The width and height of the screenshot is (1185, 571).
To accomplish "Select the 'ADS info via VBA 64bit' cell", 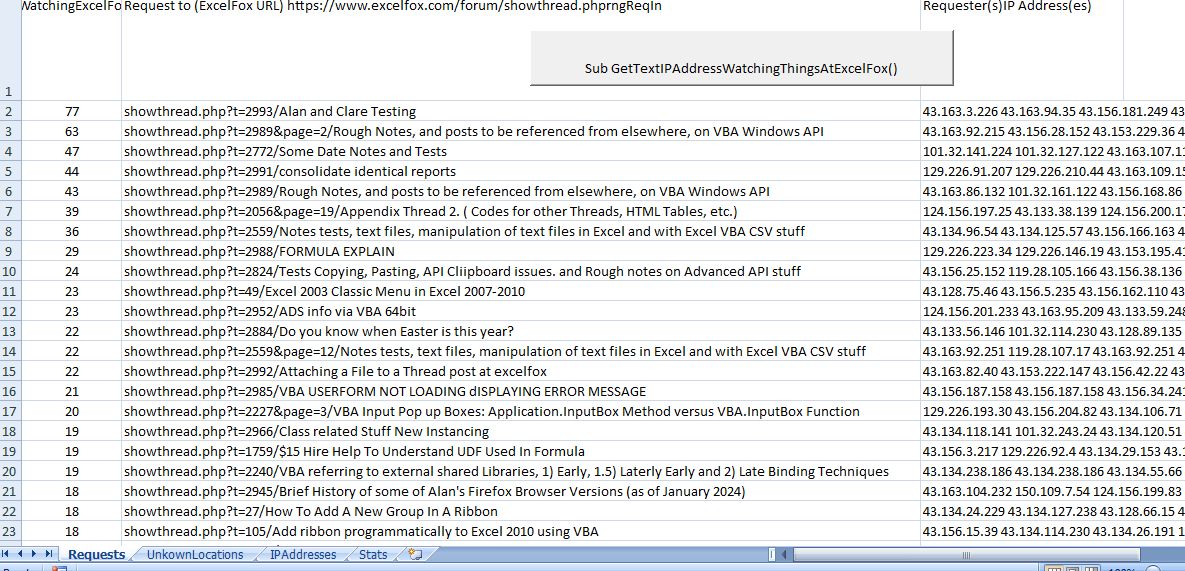I will pos(521,311).
